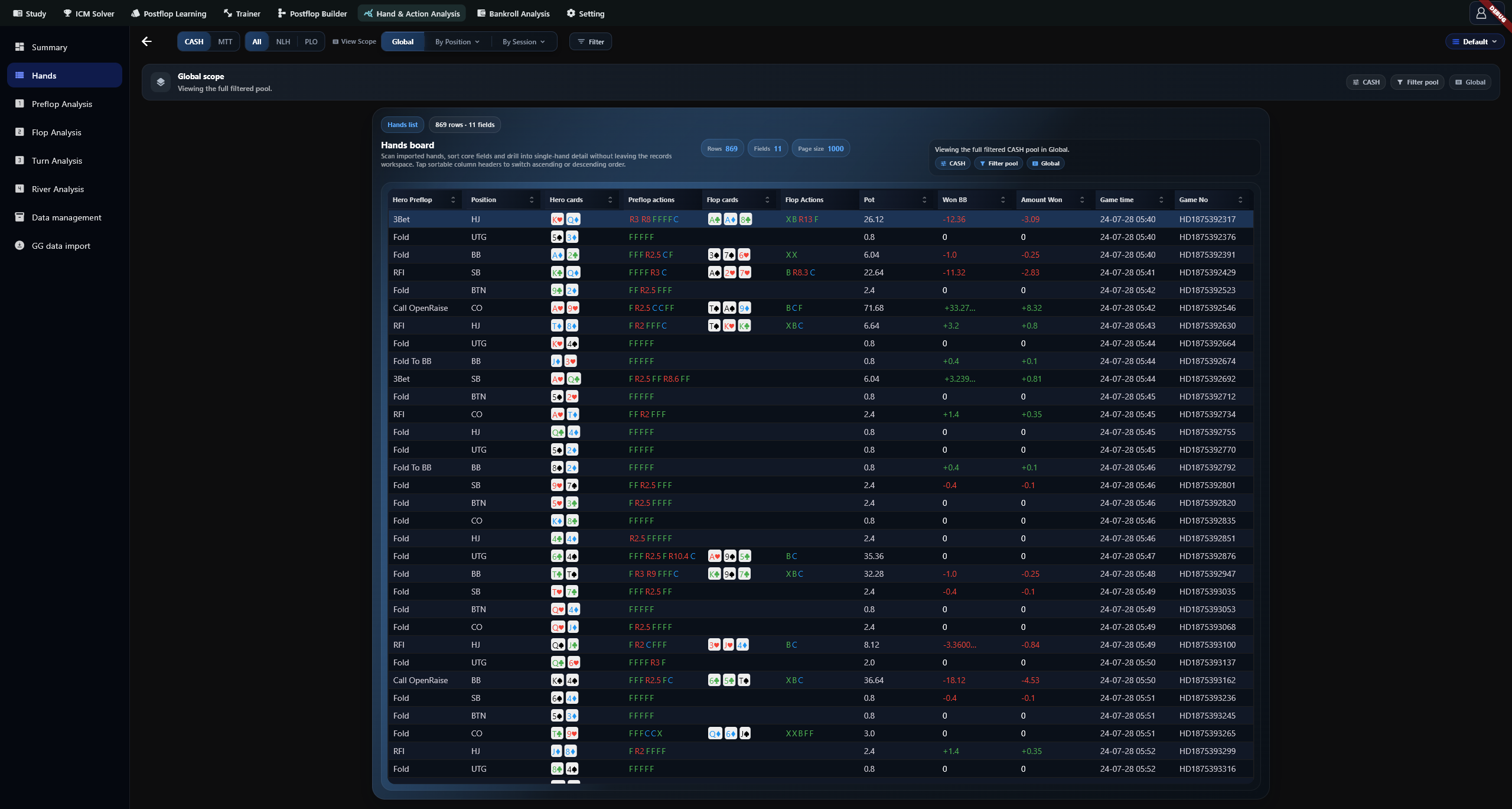Open GG data import from the sidebar

(64, 246)
